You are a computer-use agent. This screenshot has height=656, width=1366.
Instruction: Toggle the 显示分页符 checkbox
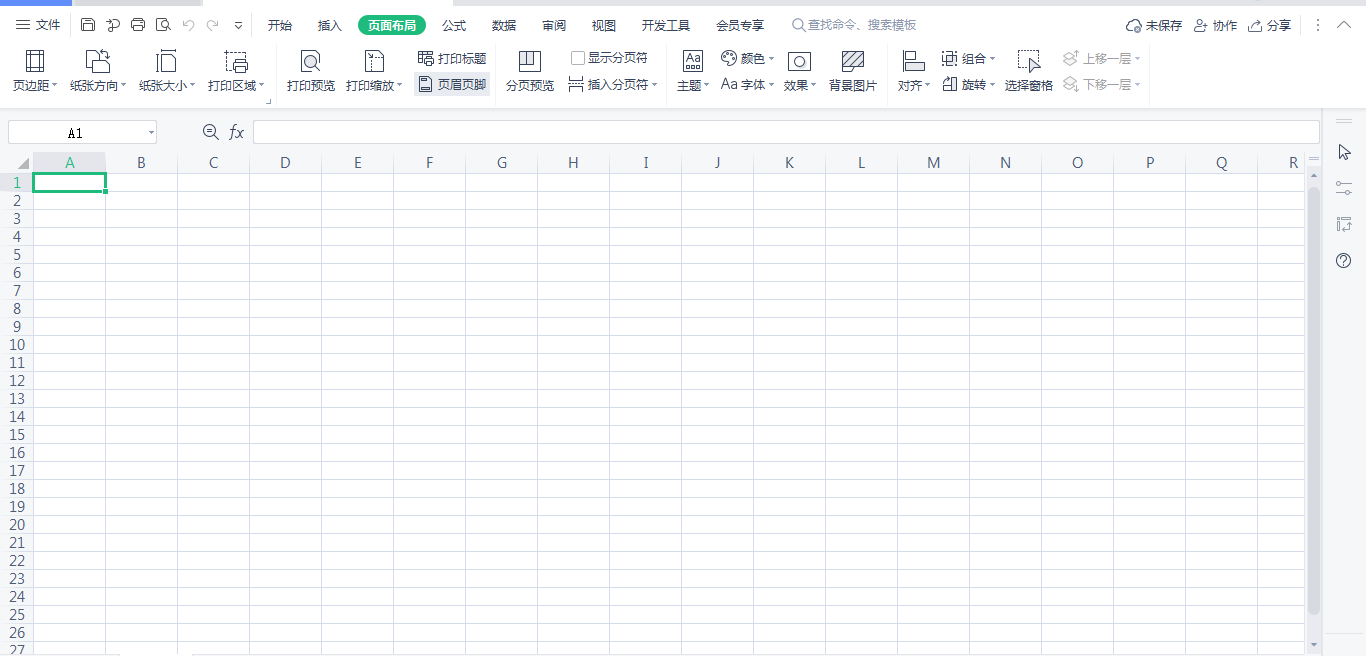coord(578,59)
